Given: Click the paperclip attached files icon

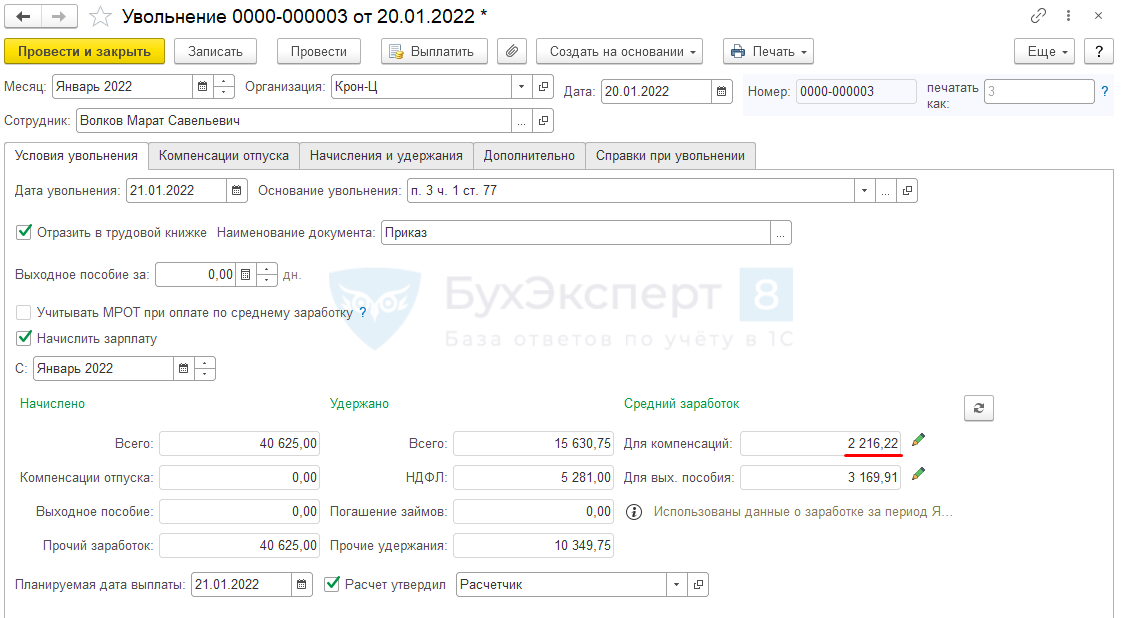Looking at the screenshot, I should [512, 51].
